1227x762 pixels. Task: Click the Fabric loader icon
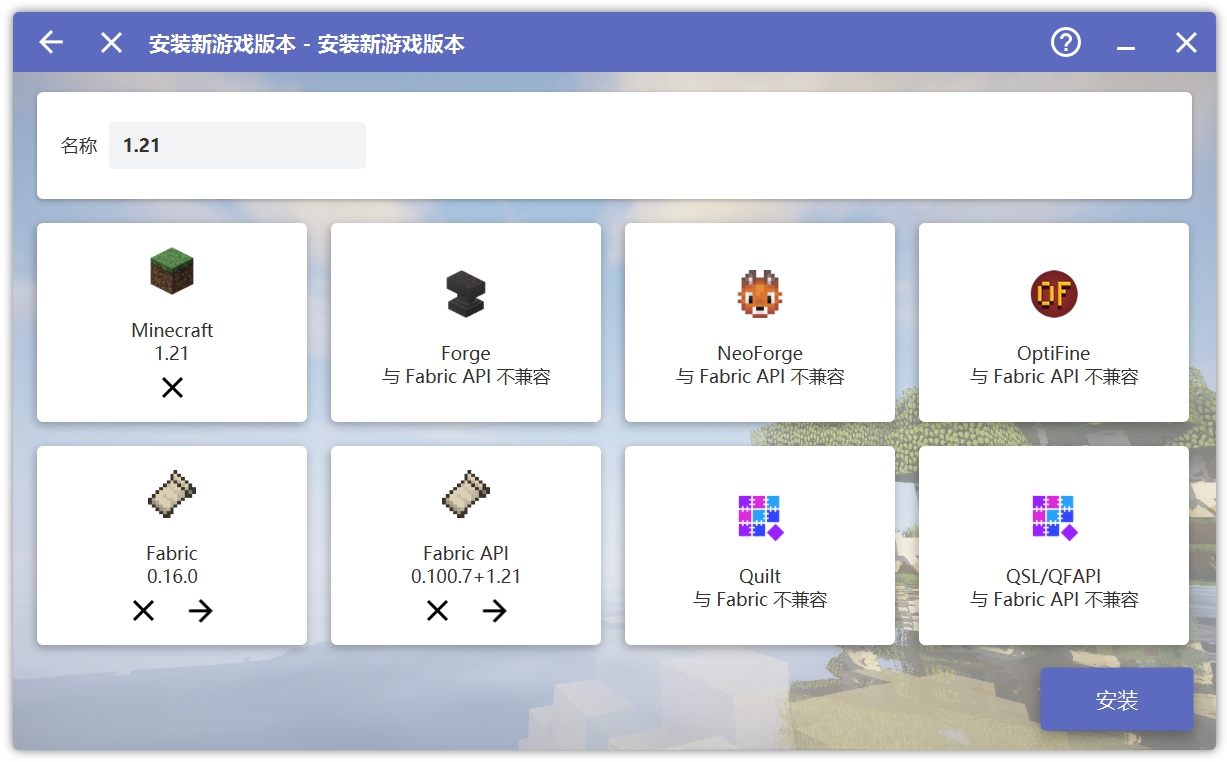point(172,494)
